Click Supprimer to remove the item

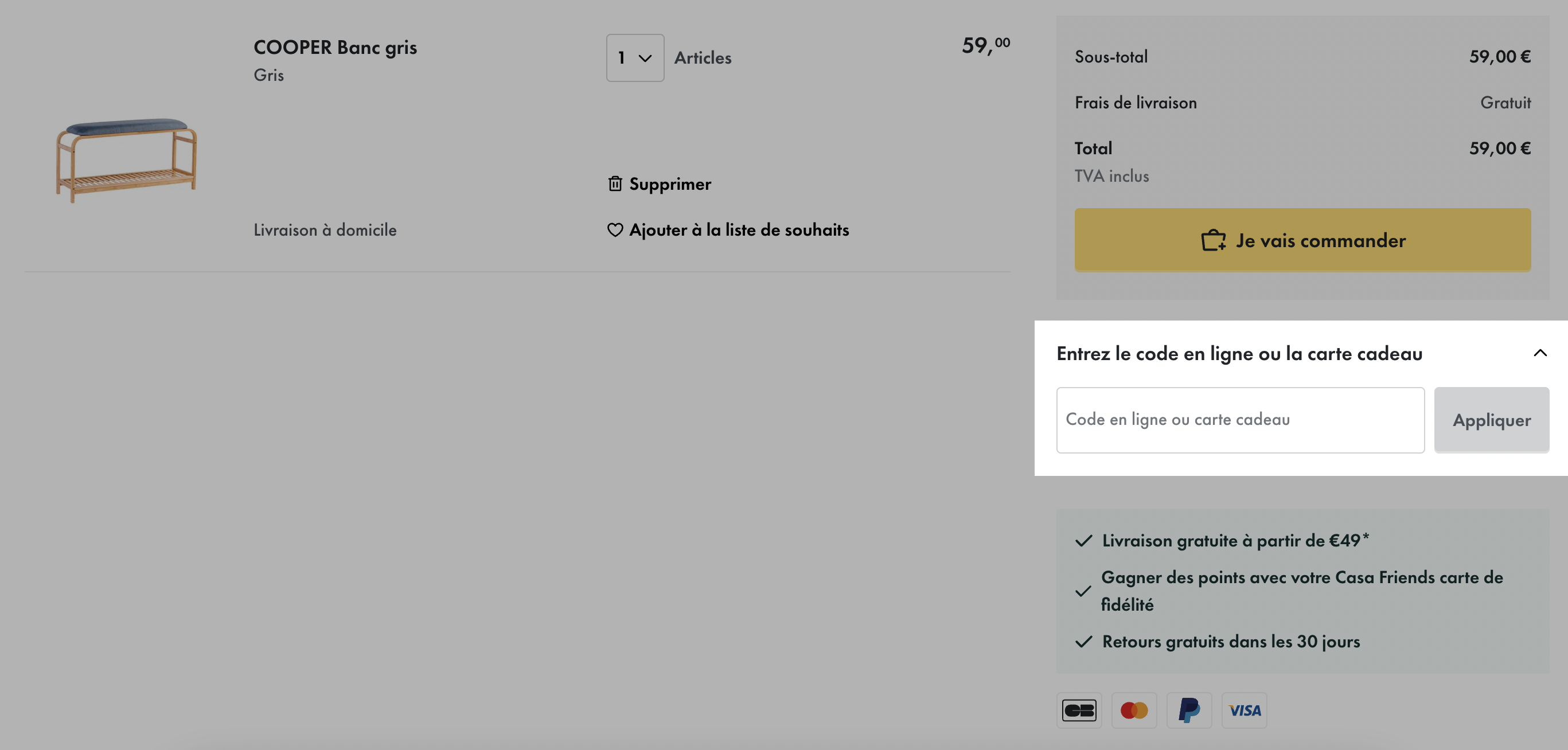pos(669,184)
